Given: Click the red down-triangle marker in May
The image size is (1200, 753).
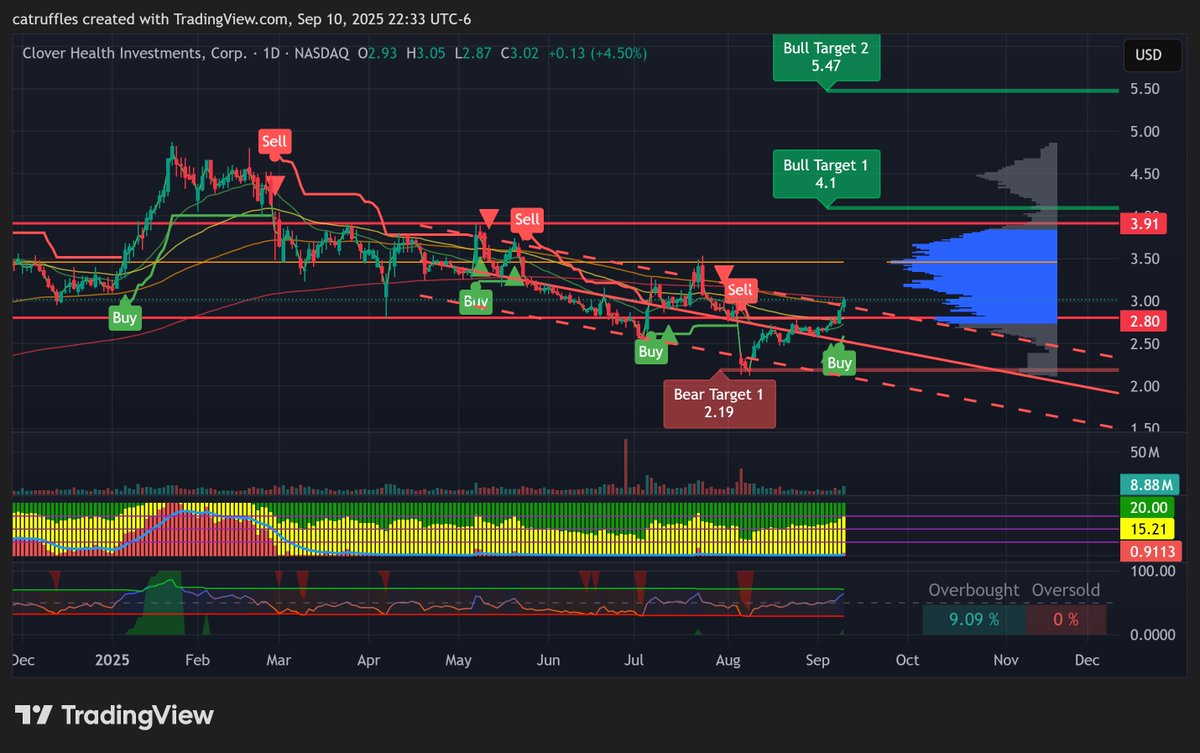Looking at the screenshot, I should click(489, 218).
